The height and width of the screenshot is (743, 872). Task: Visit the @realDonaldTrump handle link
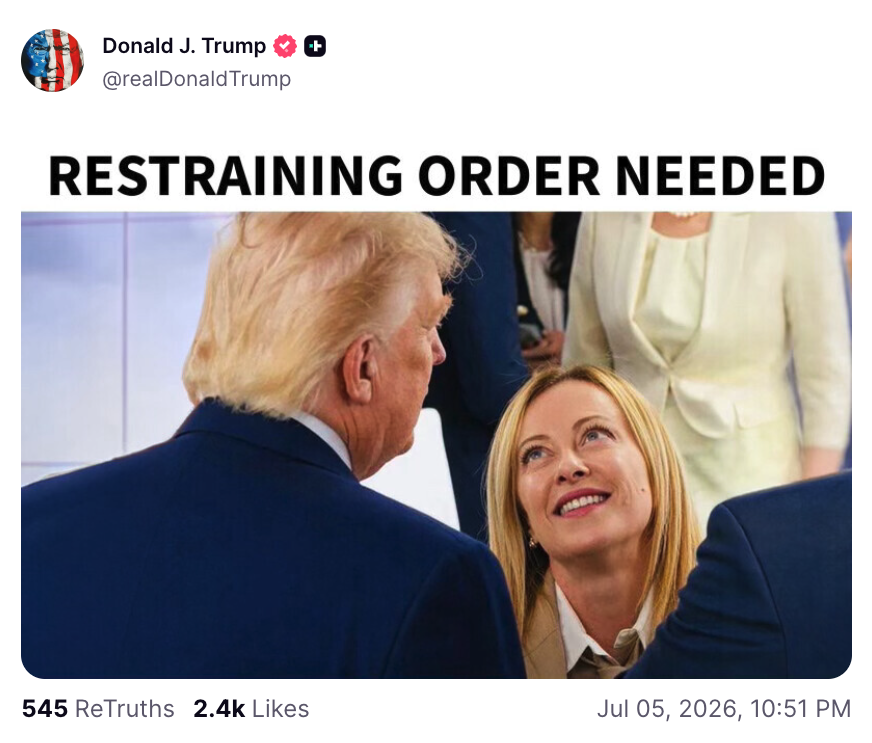click(x=196, y=79)
